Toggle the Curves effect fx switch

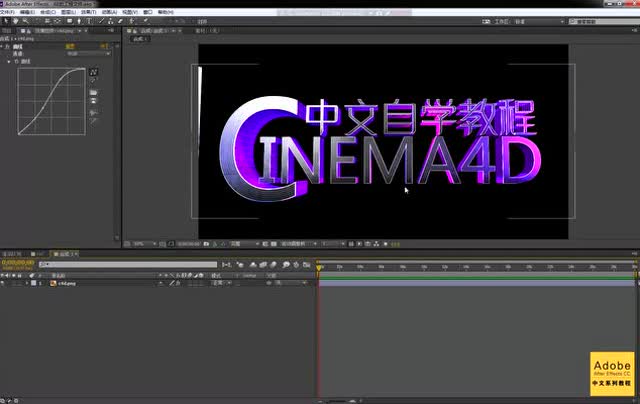point(7,47)
